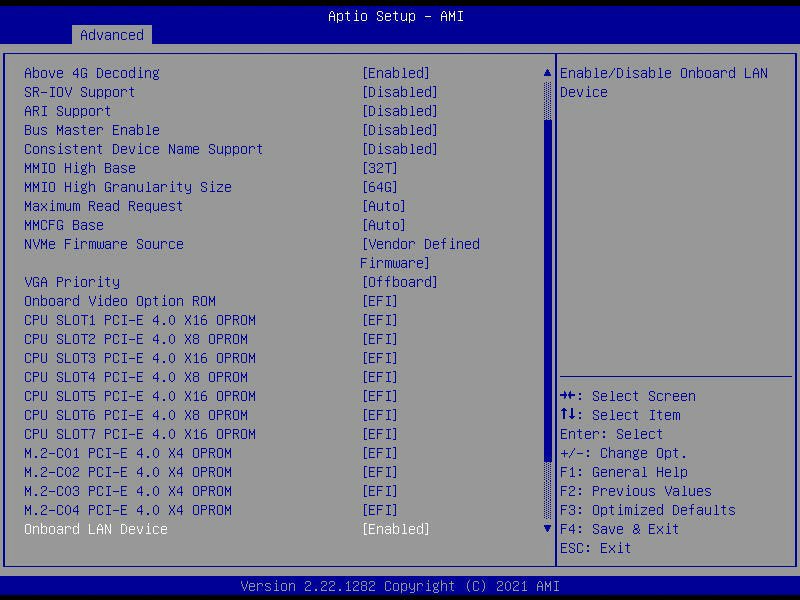This screenshot has height=600, width=800.
Task: Toggle SR-IOV Support [Disabled] value
Action: click(x=399, y=92)
